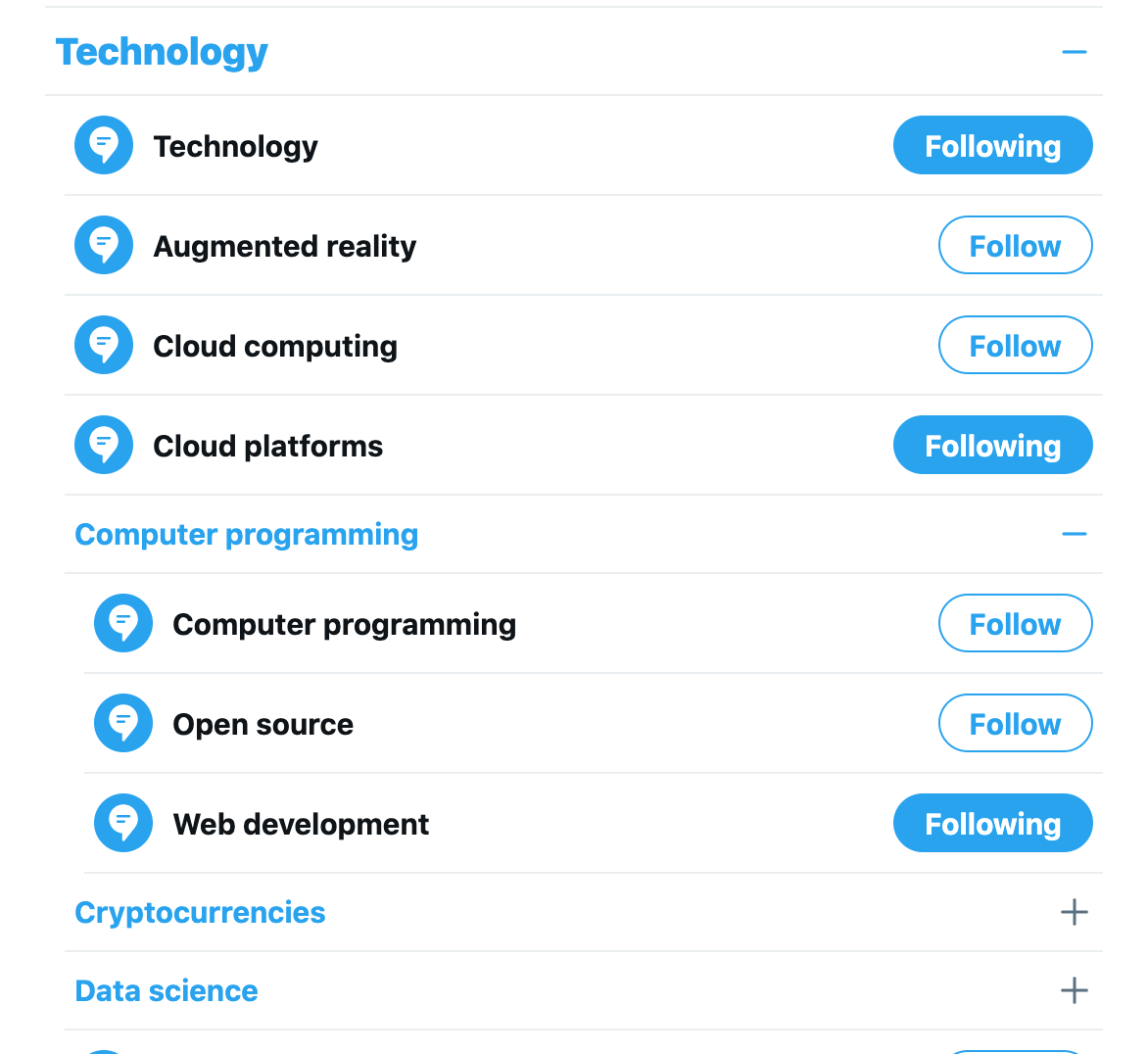Unfollow the Web development topic

tap(992, 823)
